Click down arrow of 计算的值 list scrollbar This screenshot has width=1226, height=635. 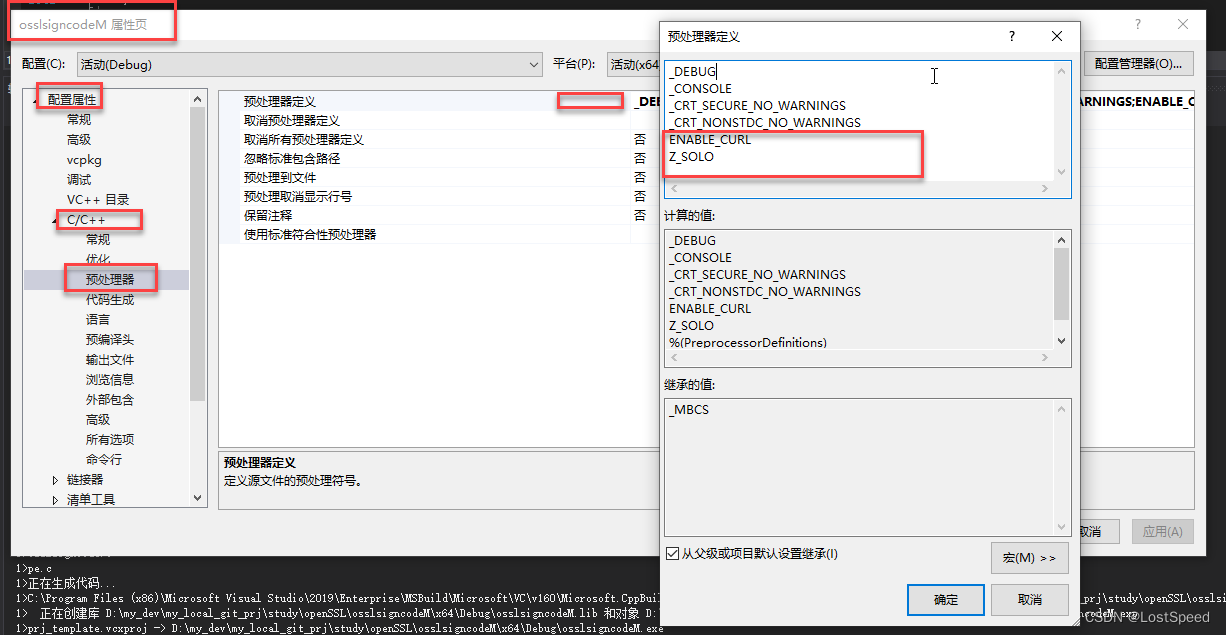point(1062,341)
